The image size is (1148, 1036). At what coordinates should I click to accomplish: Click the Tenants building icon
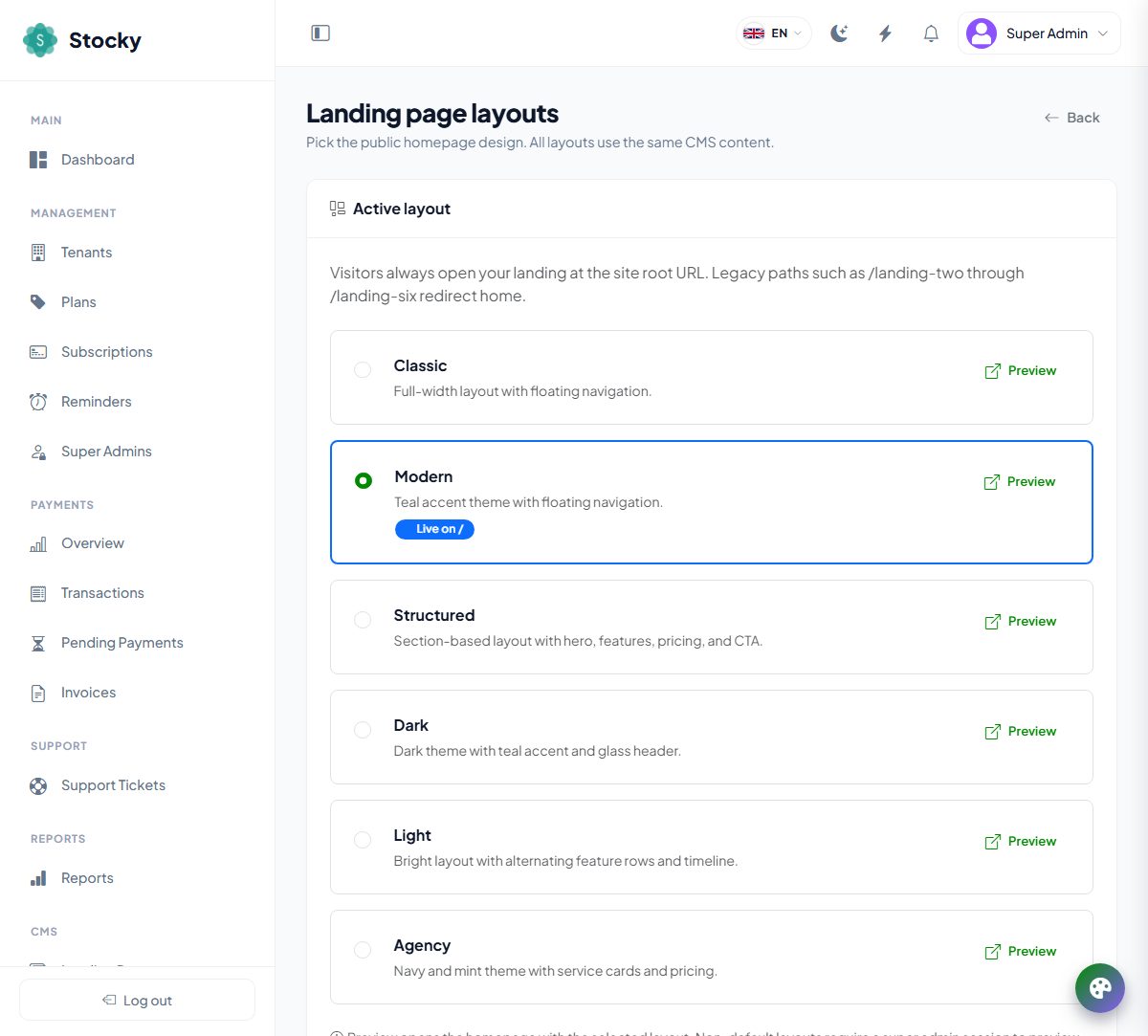pos(38,253)
